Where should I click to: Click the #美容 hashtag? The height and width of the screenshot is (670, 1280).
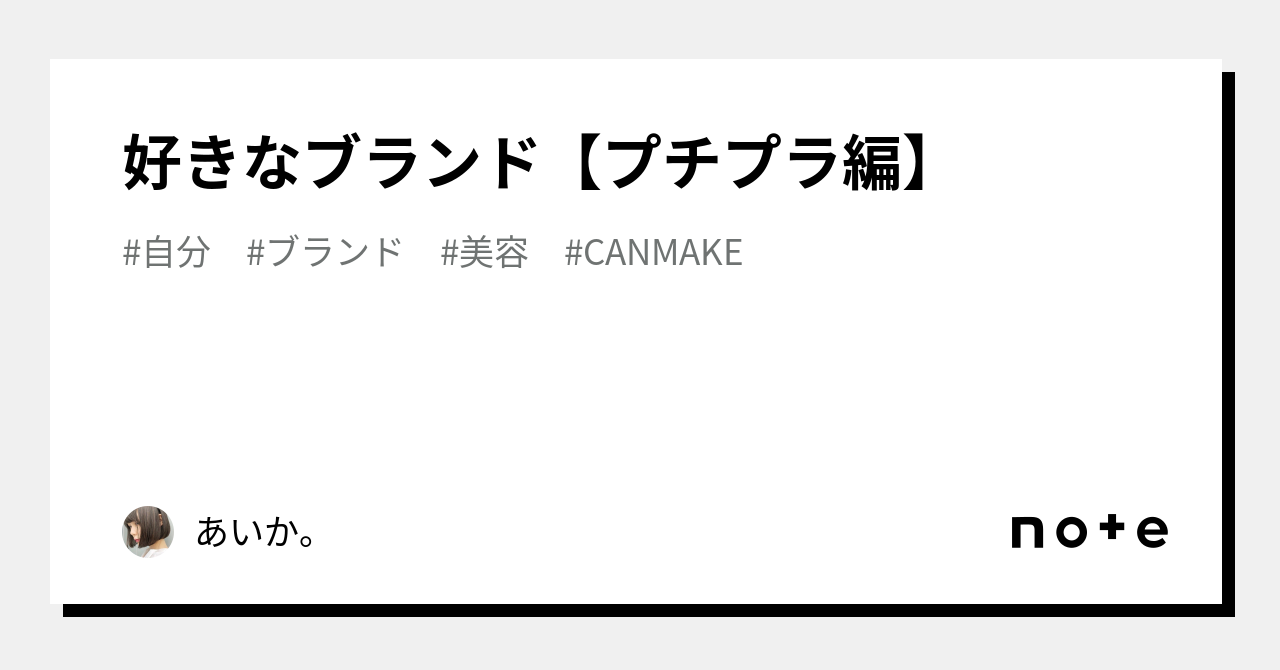click(x=484, y=253)
